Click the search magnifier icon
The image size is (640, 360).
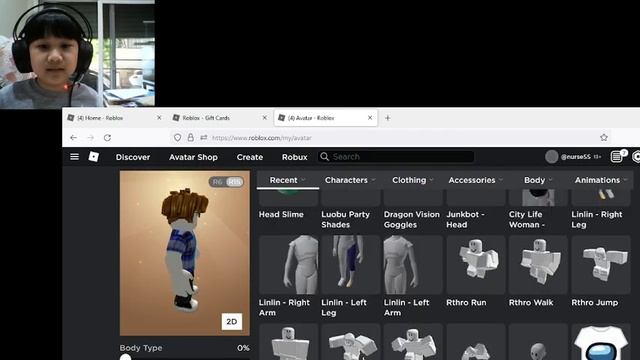324,157
